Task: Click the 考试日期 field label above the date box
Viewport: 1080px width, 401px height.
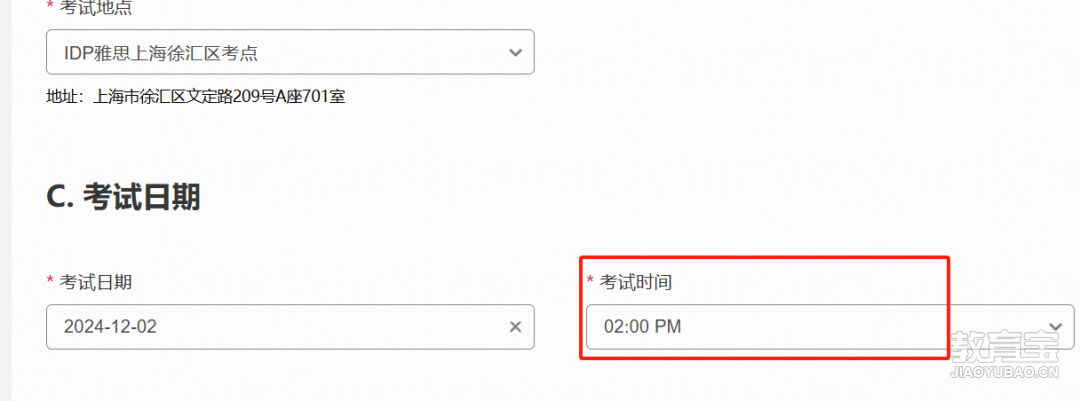Action: tap(96, 281)
